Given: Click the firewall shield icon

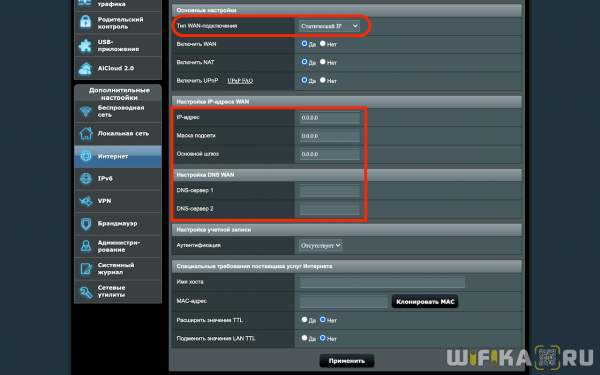Looking at the screenshot, I should [x=86, y=223].
